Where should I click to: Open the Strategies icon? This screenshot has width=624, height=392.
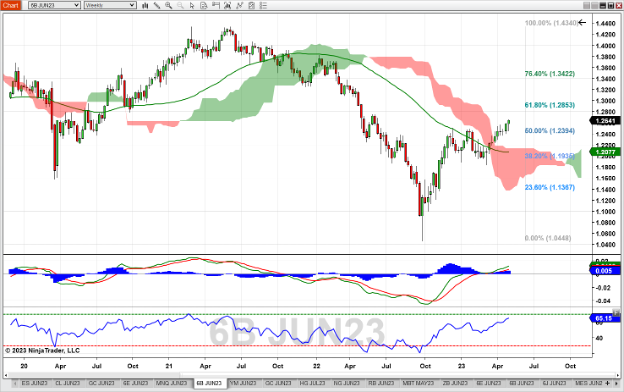click(240, 5)
